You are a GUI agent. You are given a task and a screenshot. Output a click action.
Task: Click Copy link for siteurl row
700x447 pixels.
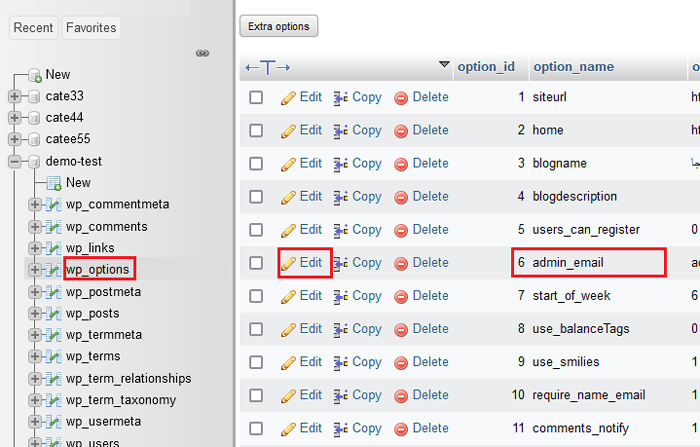click(367, 97)
